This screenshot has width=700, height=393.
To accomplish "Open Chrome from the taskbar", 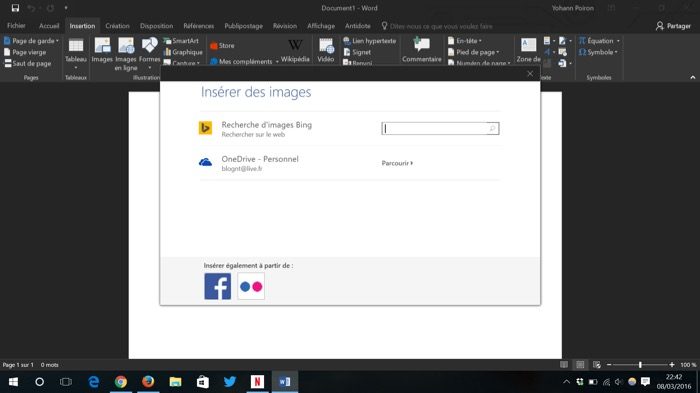I will [x=121, y=382].
